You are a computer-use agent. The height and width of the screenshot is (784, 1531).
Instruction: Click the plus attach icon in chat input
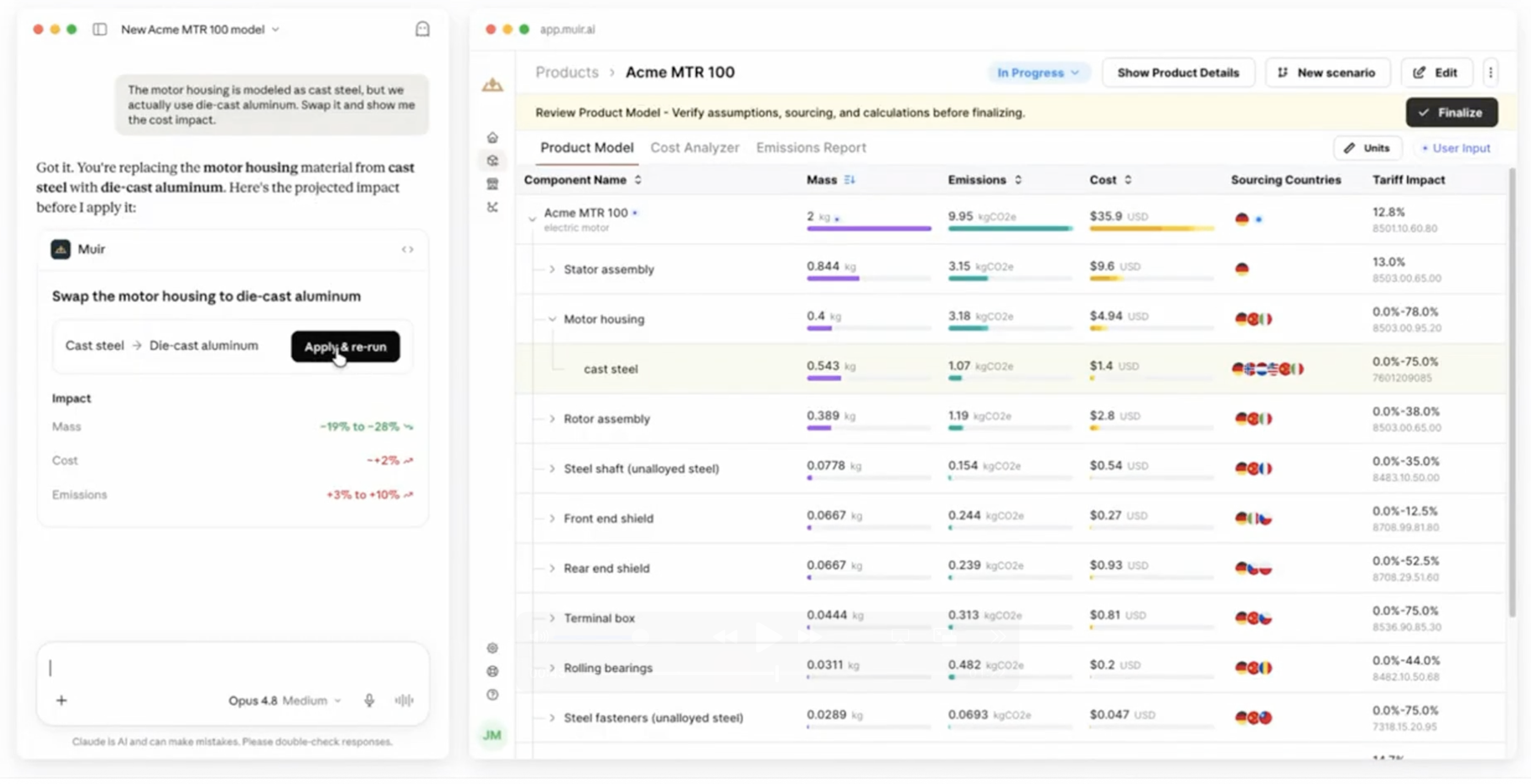pyautogui.click(x=61, y=700)
